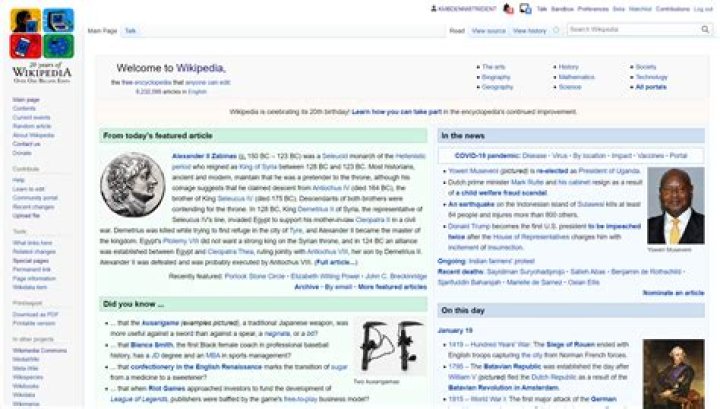Open the Donald Trump news link
The width and height of the screenshot is (720, 409).
coord(469,226)
